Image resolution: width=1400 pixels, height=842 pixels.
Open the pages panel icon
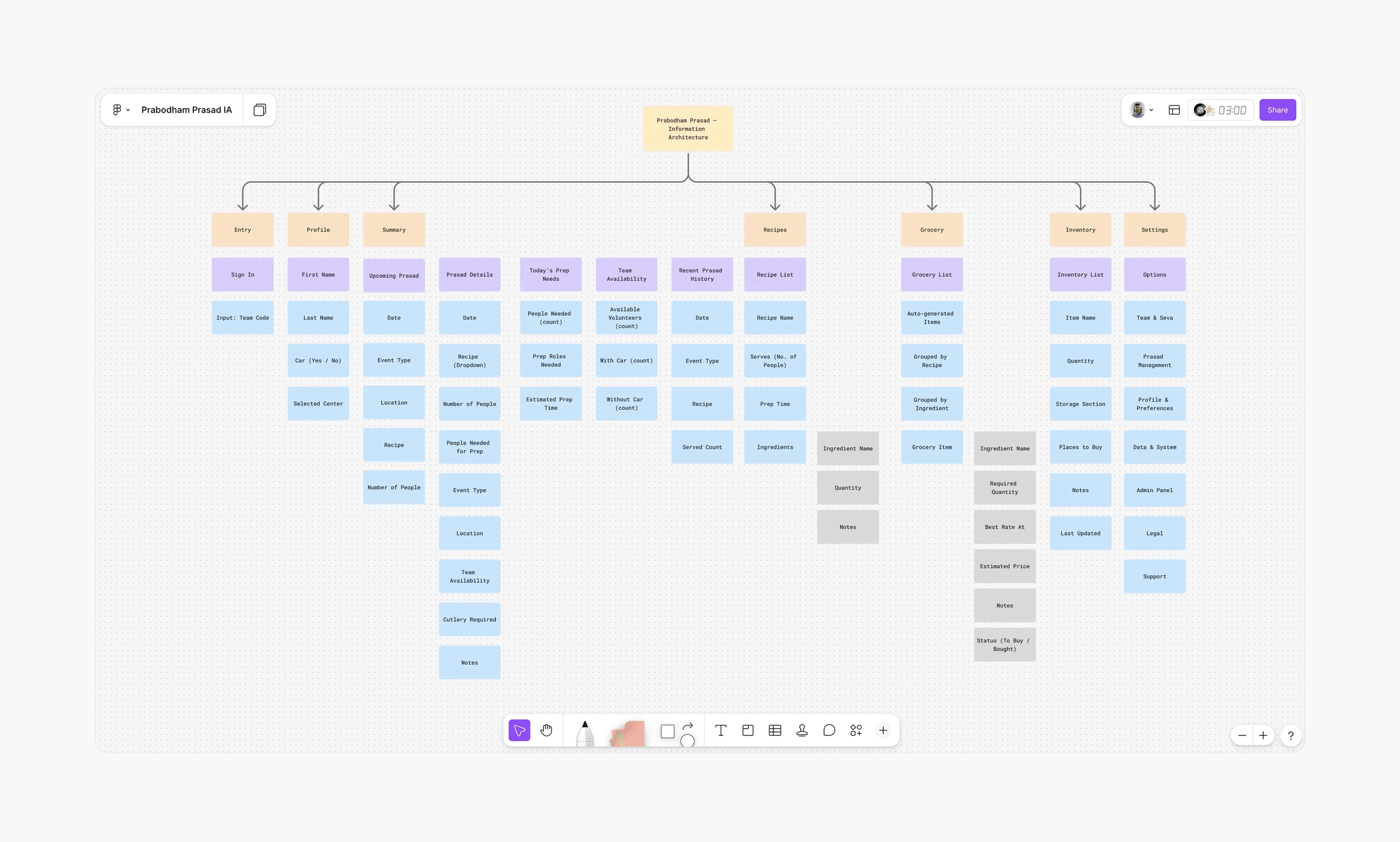coord(260,109)
